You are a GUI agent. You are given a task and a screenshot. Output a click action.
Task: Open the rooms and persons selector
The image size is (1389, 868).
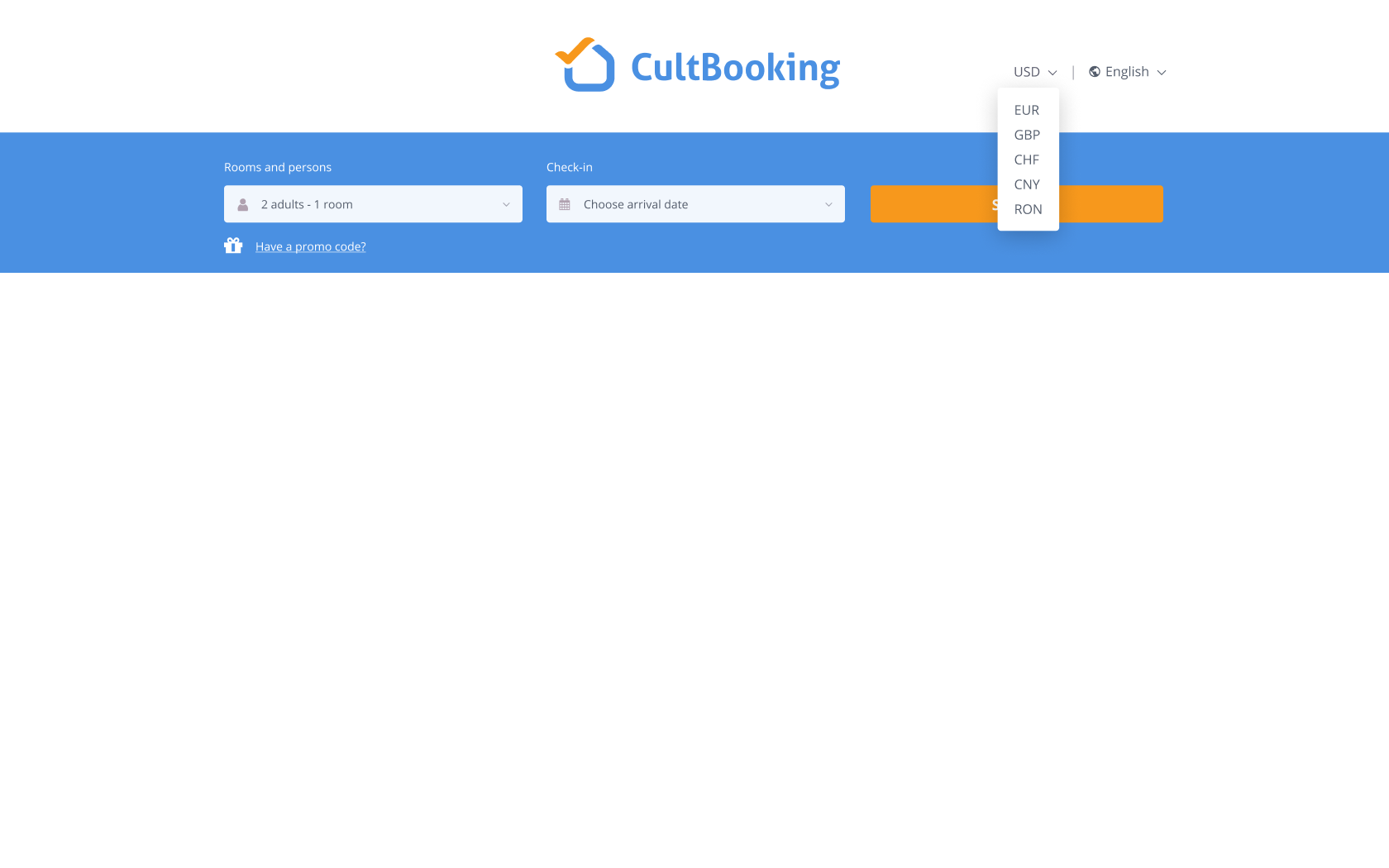tap(373, 203)
